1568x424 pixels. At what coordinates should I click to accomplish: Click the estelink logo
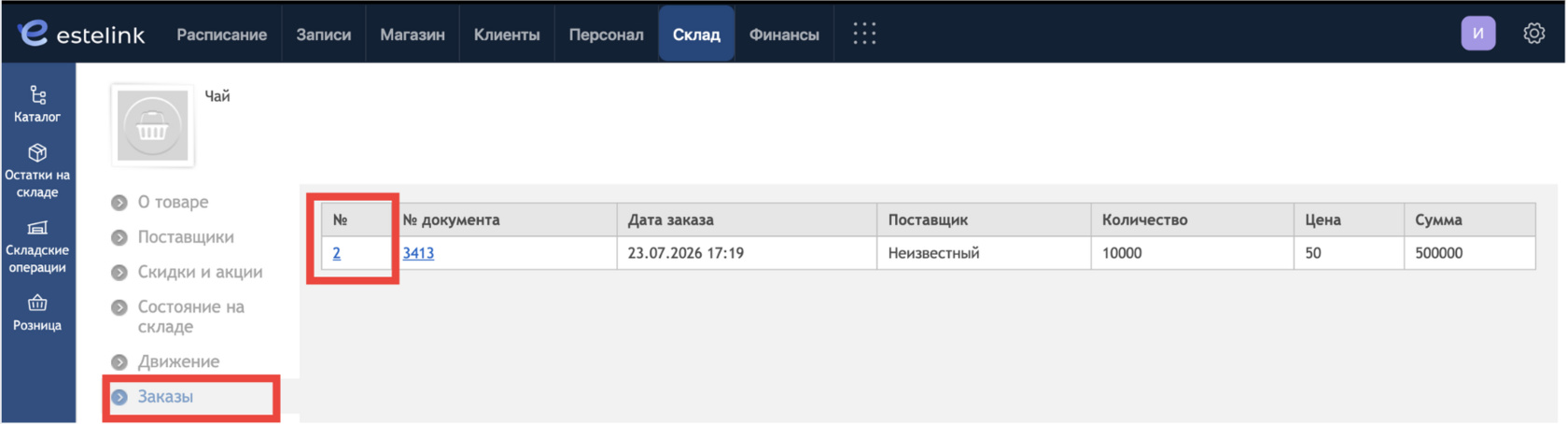pyautogui.click(x=81, y=34)
